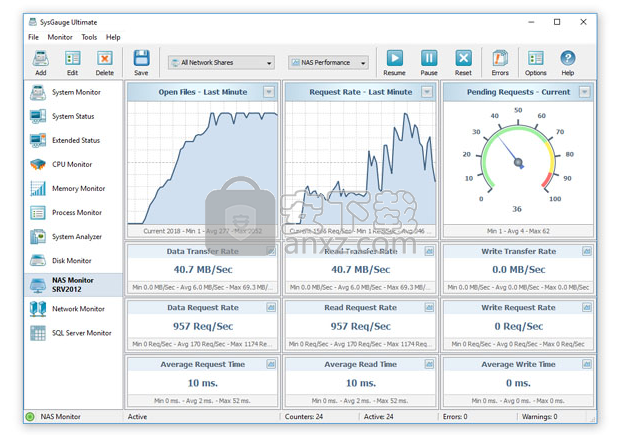Click the Data Request Rate chart icon
The width and height of the screenshot is (626, 435).
[271, 307]
